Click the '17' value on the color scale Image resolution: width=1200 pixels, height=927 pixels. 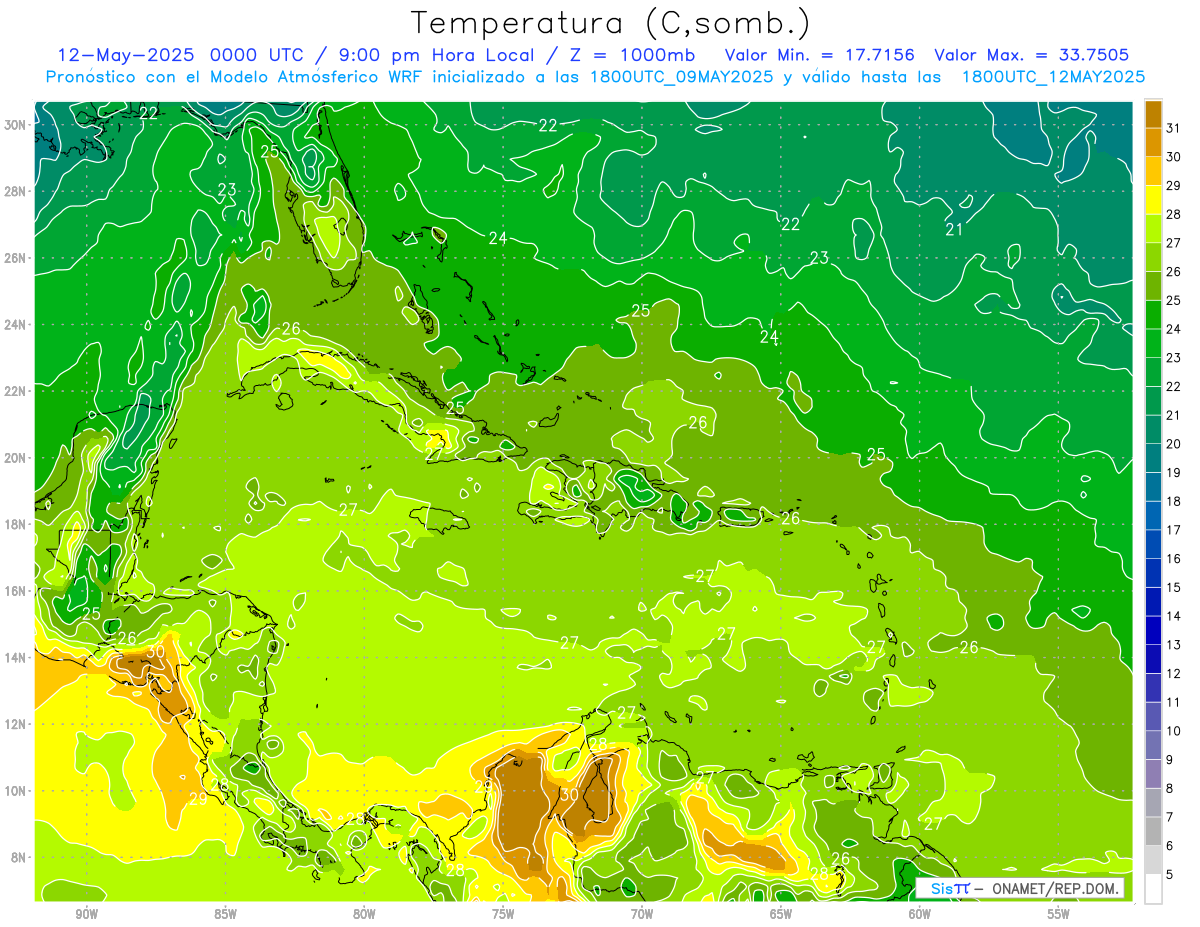click(1173, 530)
